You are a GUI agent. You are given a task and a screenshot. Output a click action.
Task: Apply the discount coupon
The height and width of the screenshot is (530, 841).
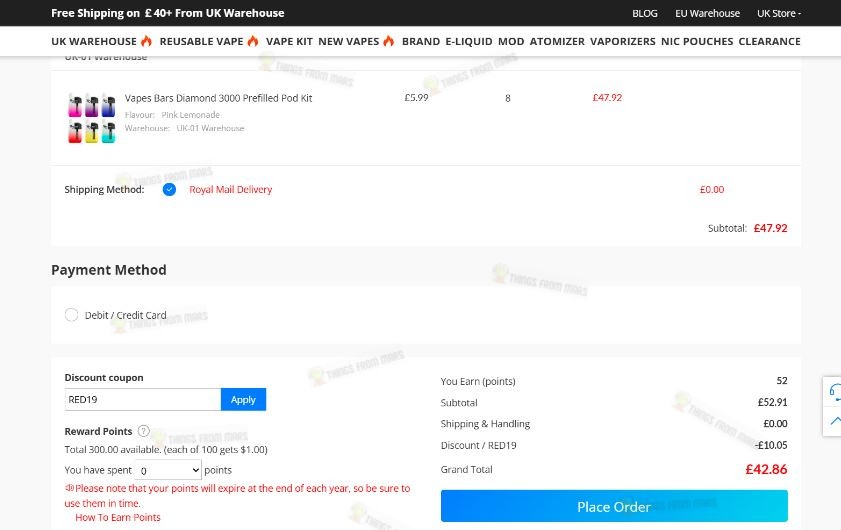(x=244, y=400)
